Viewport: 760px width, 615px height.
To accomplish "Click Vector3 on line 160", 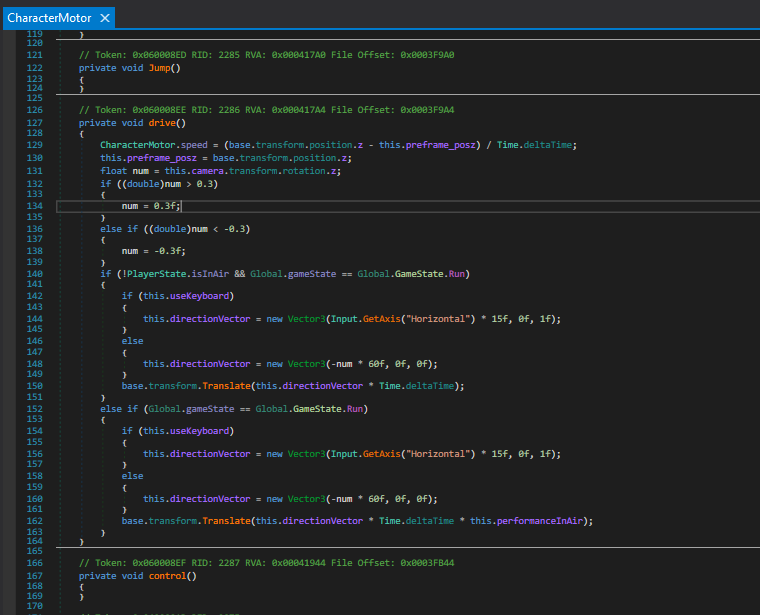I will pyautogui.click(x=306, y=499).
